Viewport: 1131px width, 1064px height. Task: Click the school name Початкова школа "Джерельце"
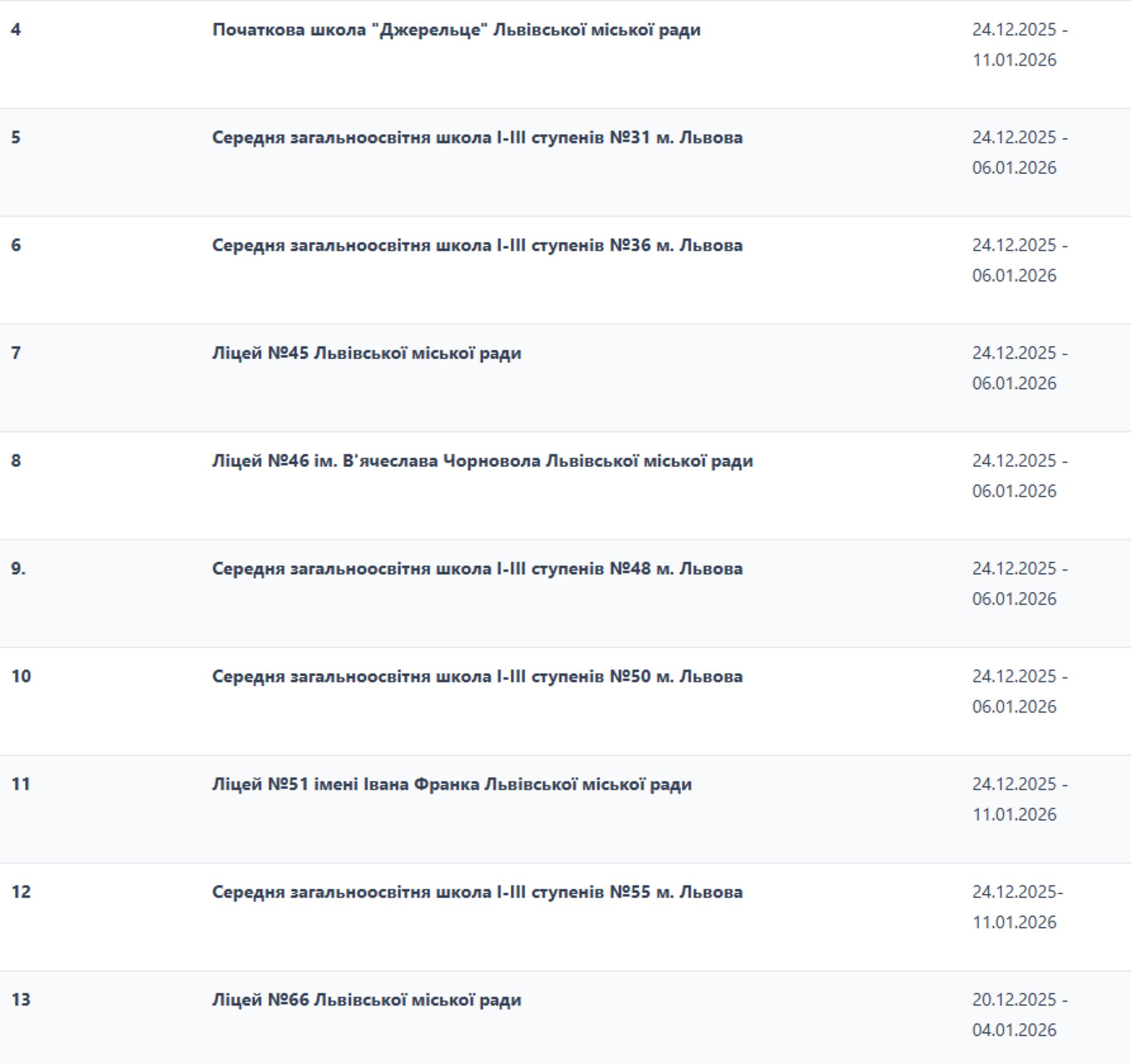(456, 29)
